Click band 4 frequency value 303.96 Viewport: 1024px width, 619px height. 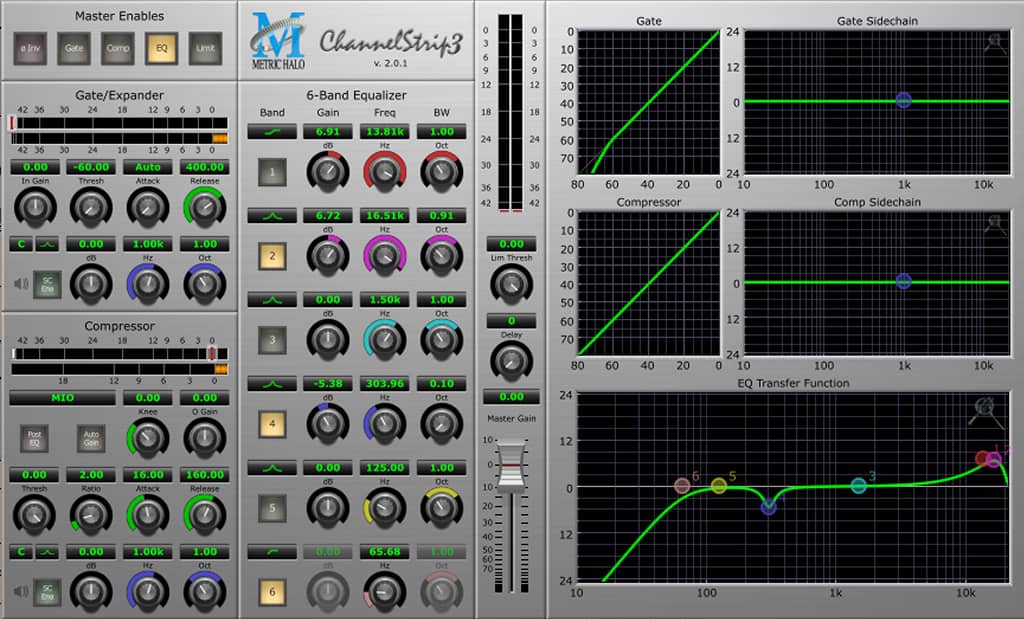click(x=385, y=384)
